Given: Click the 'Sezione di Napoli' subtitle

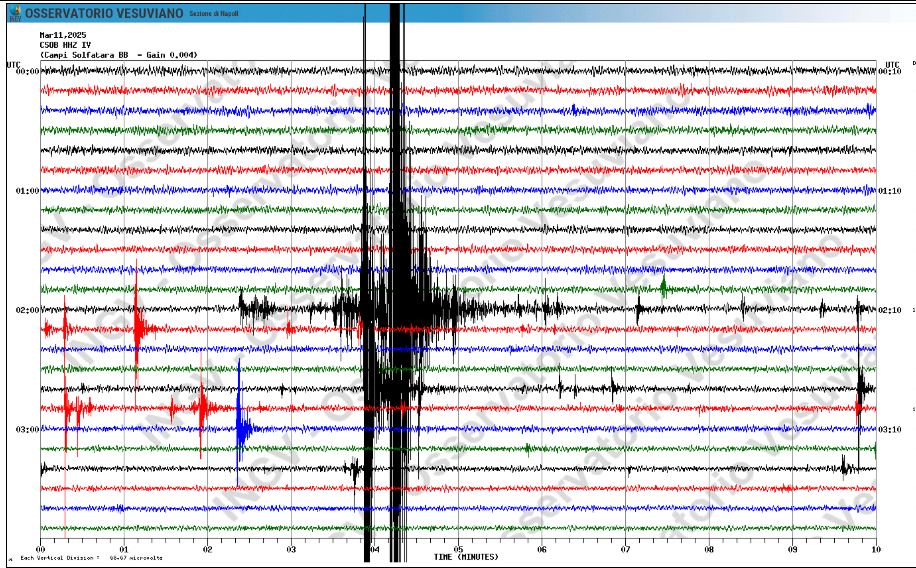Looking at the screenshot, I should [214, 13].
